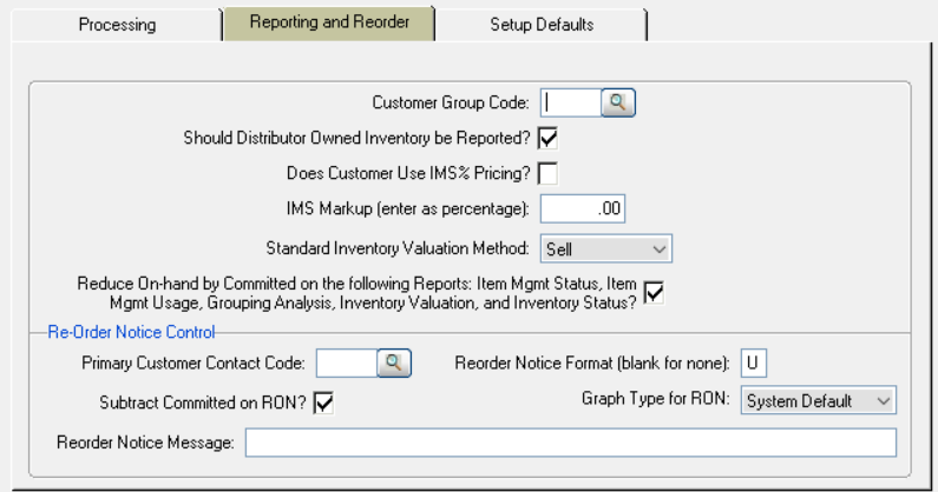Switch to the Setup Defaults tab
This screenshot has width=938, height=492.
541,25
